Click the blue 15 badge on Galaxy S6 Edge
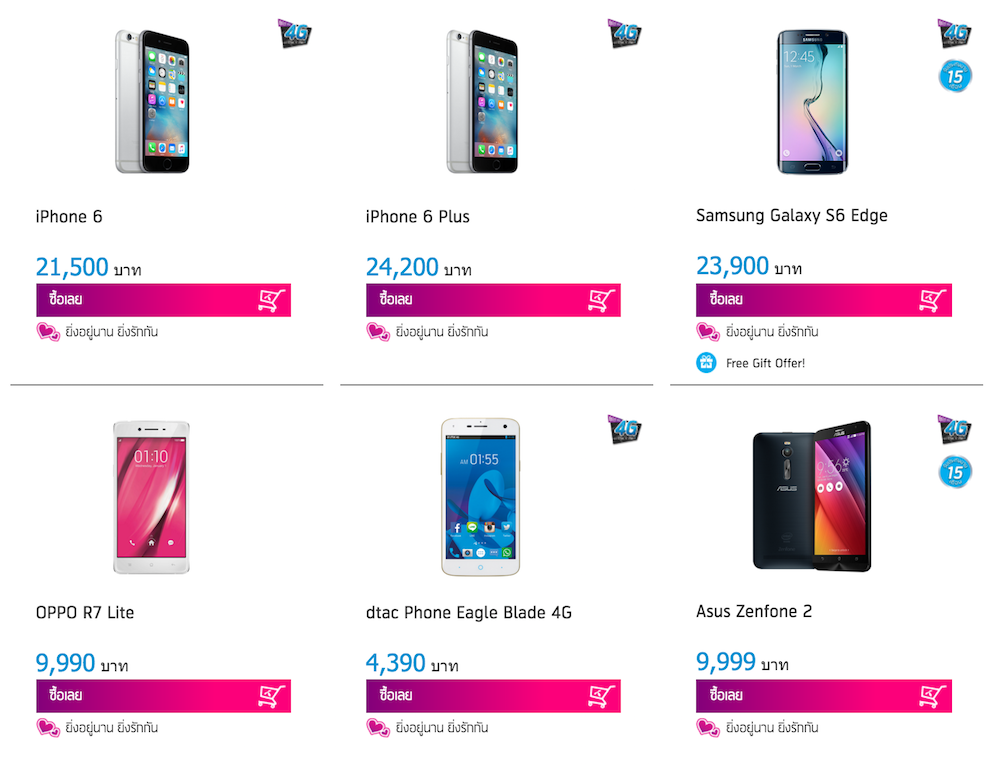Screen dimensions: 1000x775 (x=955, y=77)
